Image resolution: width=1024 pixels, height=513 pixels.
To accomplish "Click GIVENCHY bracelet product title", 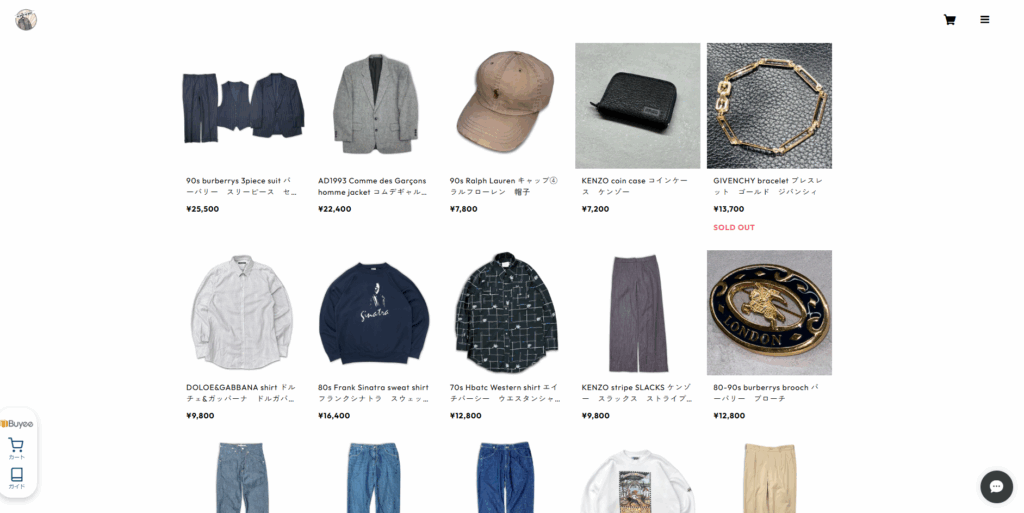I will (768, 186).
